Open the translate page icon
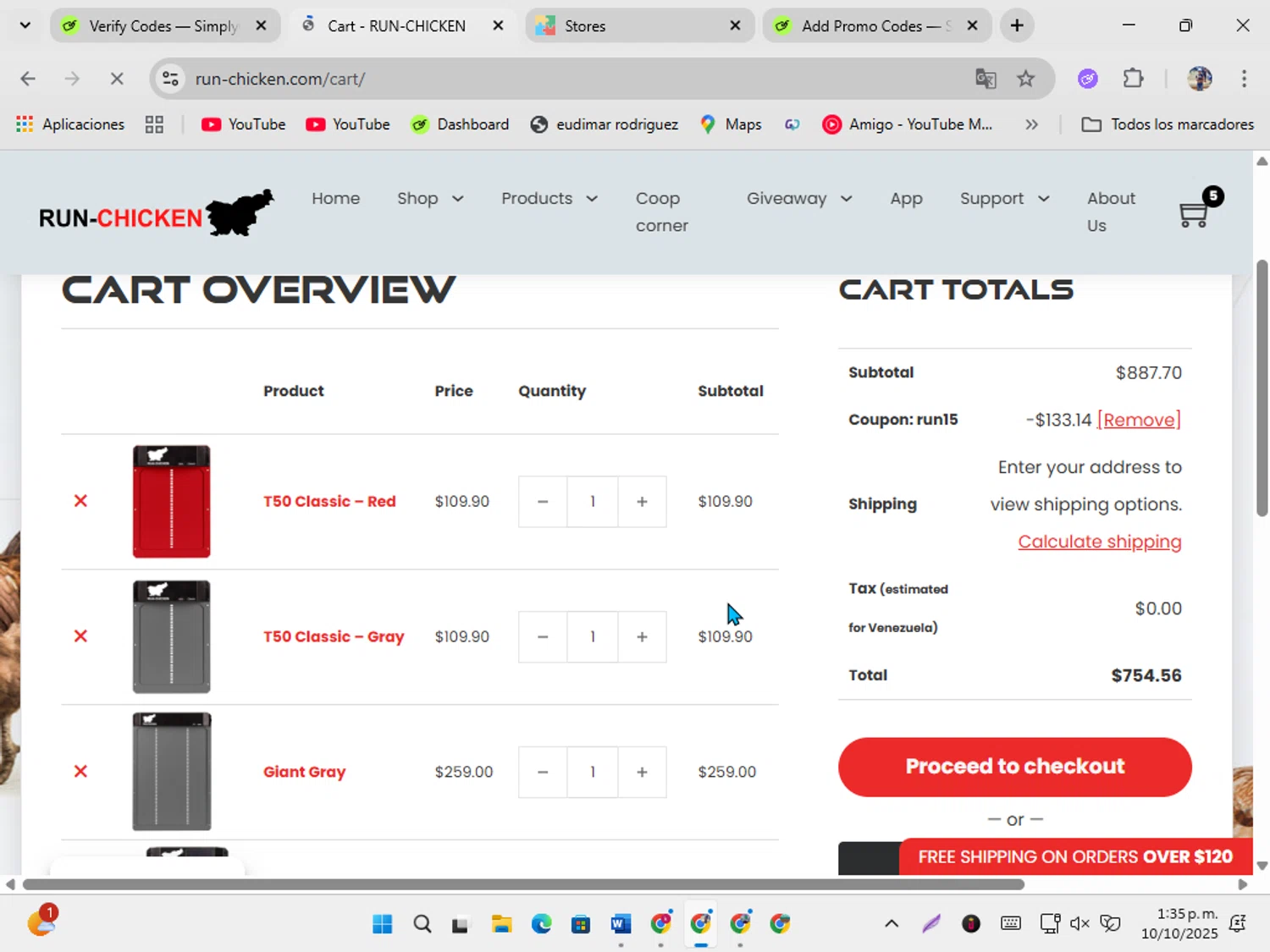 pyautogui.click(x=986, y=79)
